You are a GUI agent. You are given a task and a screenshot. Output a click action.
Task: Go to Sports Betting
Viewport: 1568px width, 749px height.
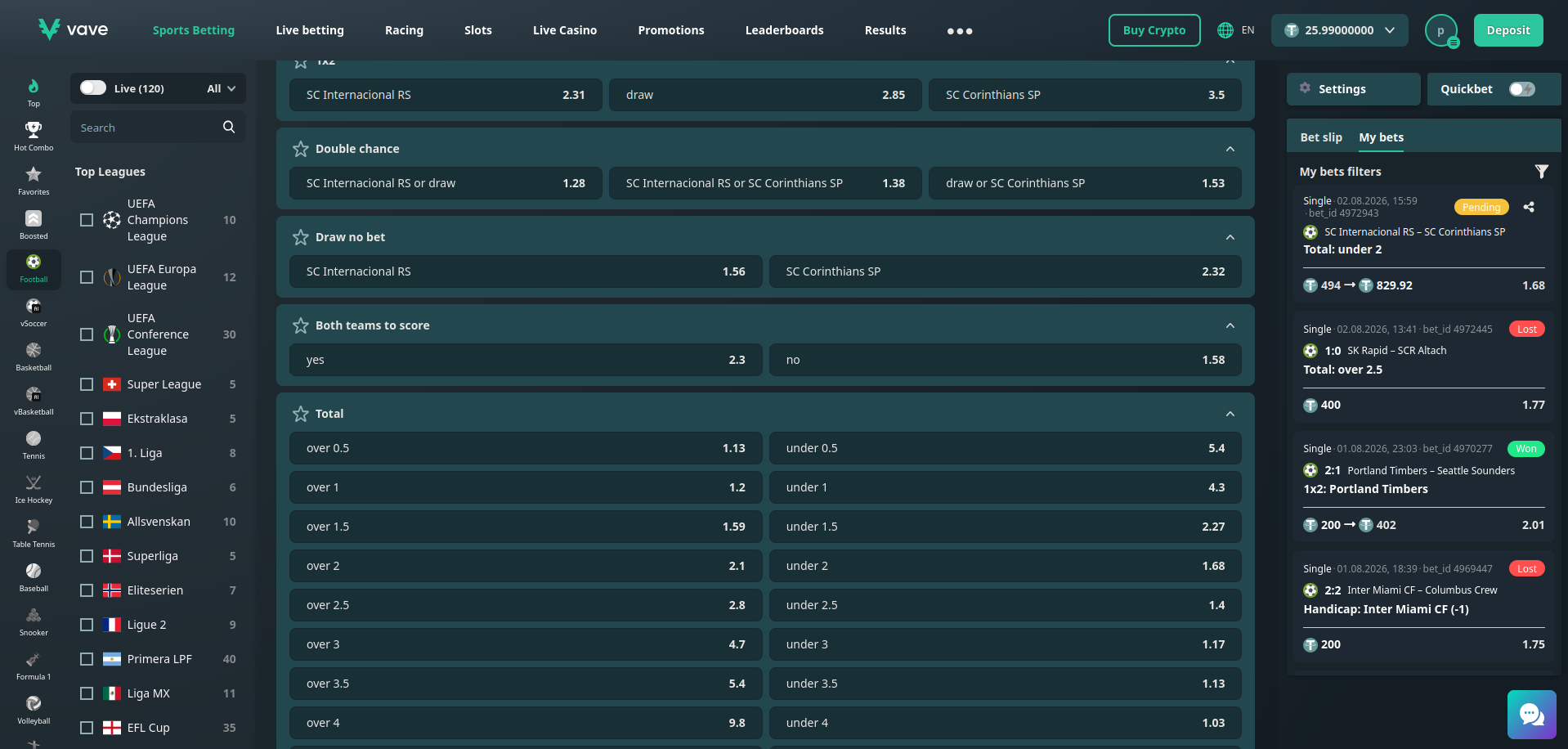(x=194, y=30)
